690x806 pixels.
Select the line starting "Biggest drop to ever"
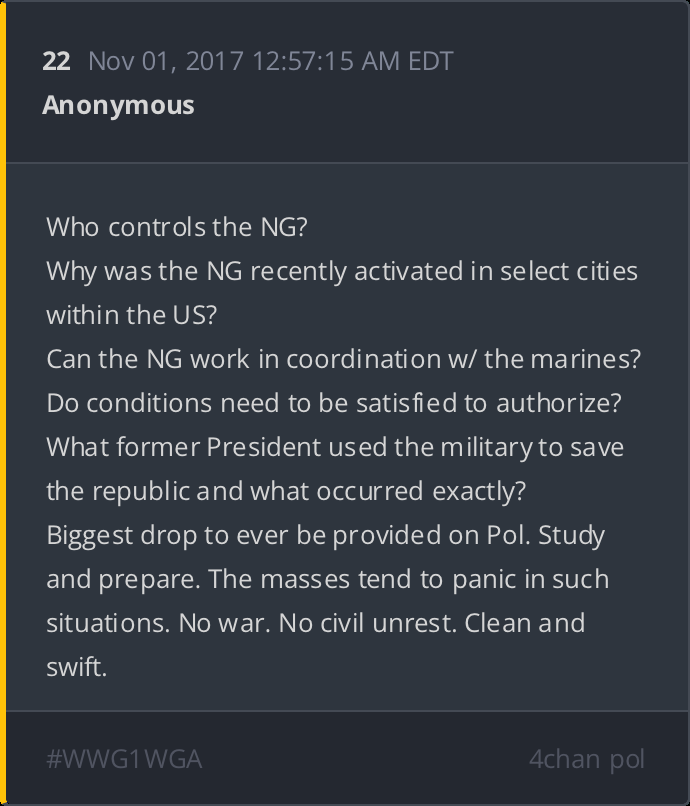(325, 535)
